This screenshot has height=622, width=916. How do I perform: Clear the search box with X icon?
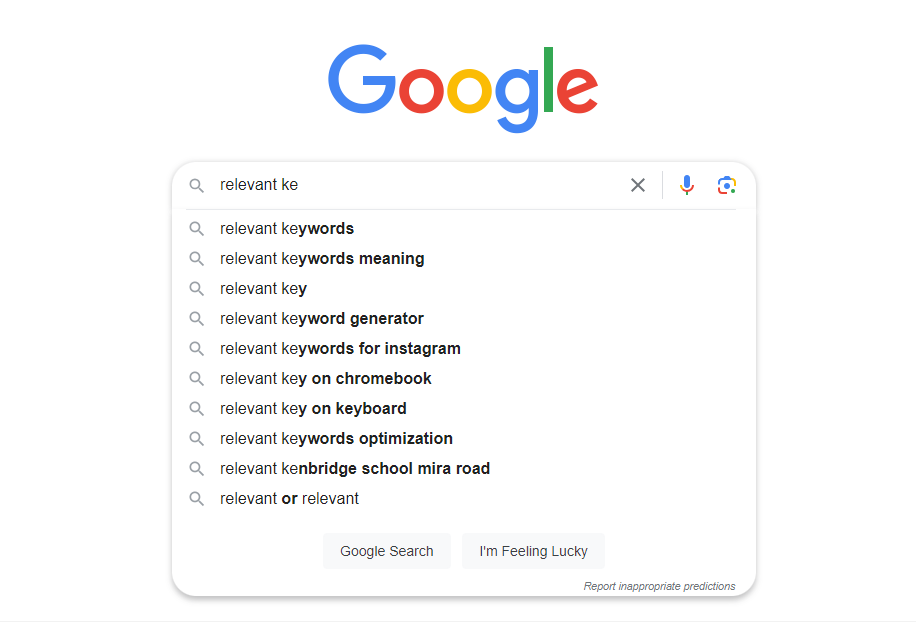click(638, 185)
